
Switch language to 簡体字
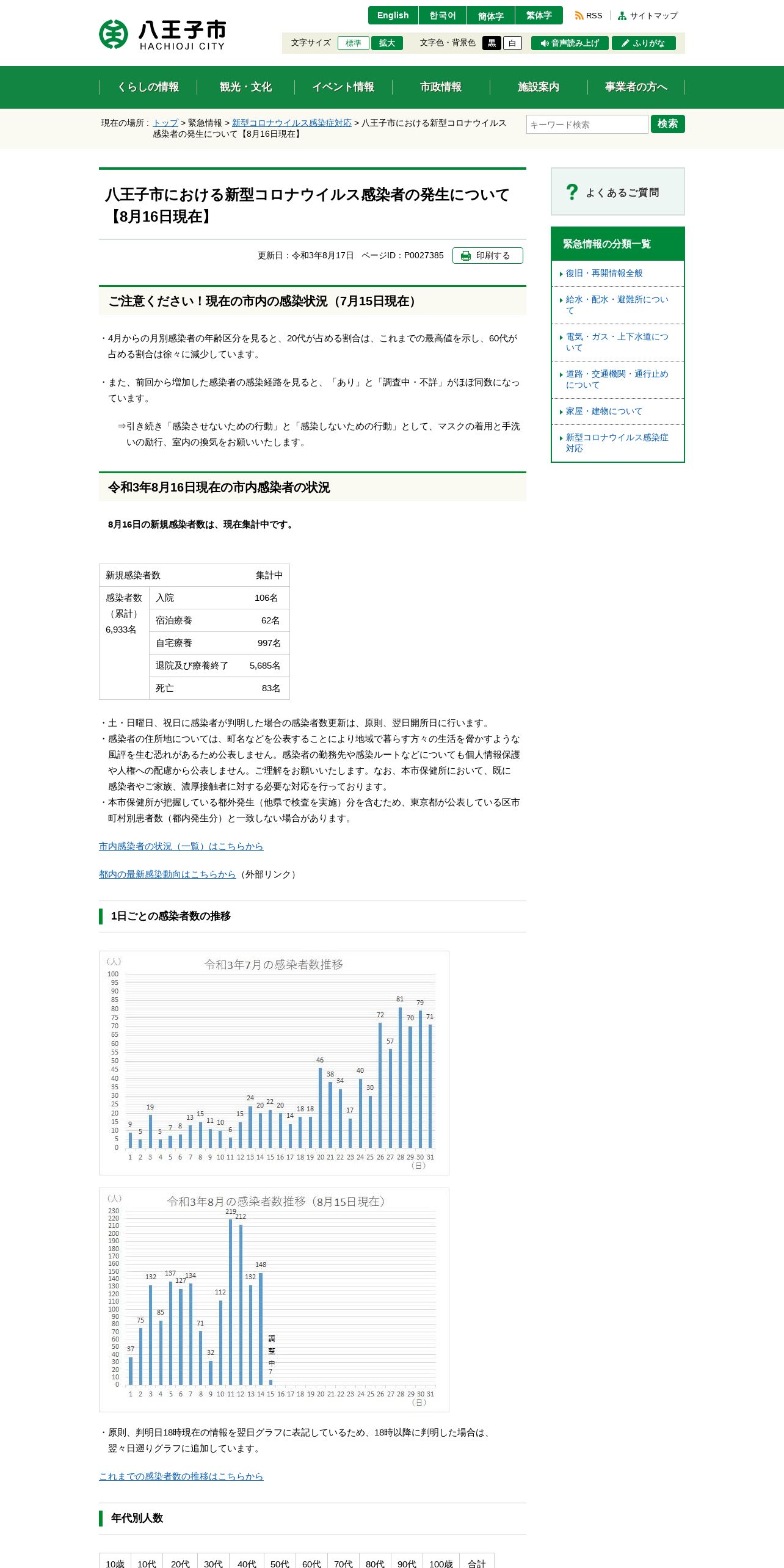tap(491, 15)
